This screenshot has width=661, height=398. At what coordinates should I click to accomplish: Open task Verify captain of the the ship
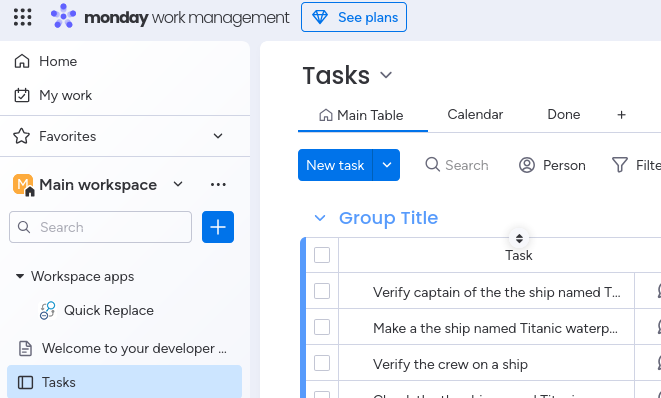click(x=497, y=292)
